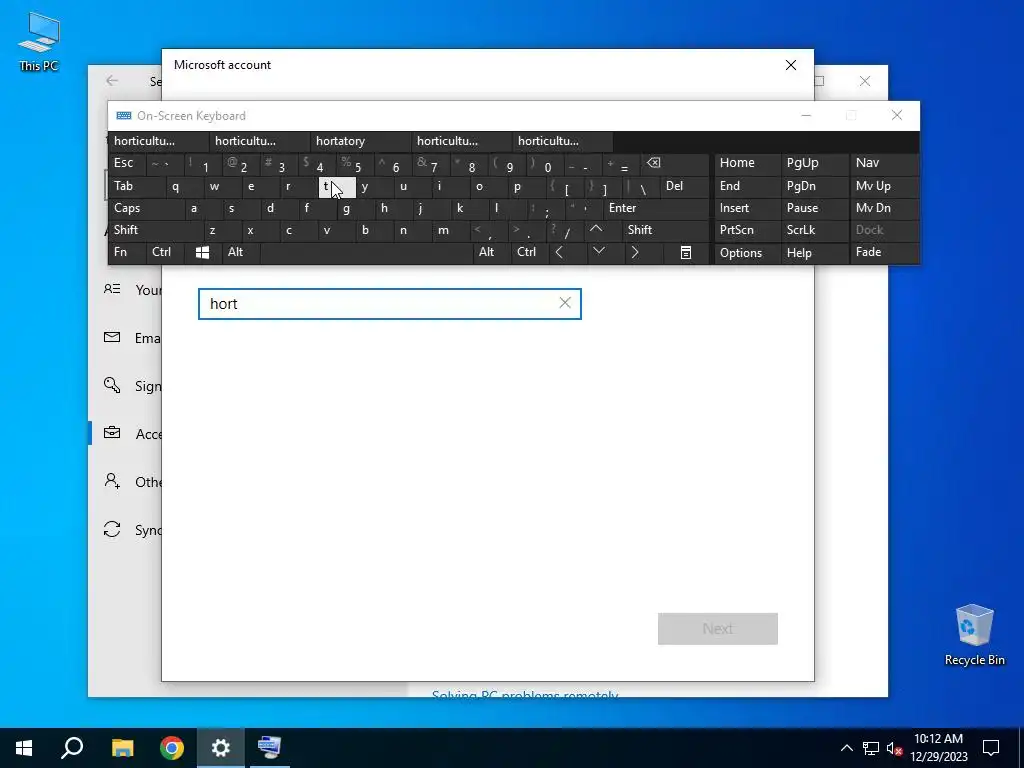Open the muted volume tray icon
This screenshot has height=768, width=1024.
coord(895,748)
